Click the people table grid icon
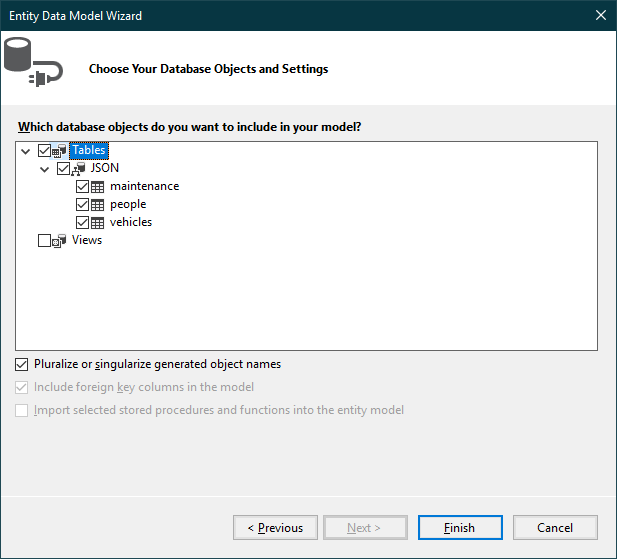 (98, 205)
